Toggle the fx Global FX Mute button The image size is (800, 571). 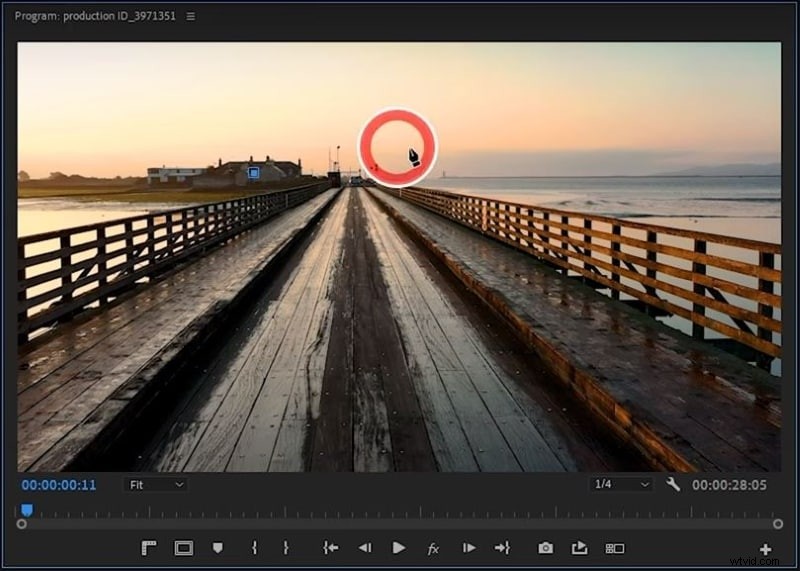tap(433, 549)
